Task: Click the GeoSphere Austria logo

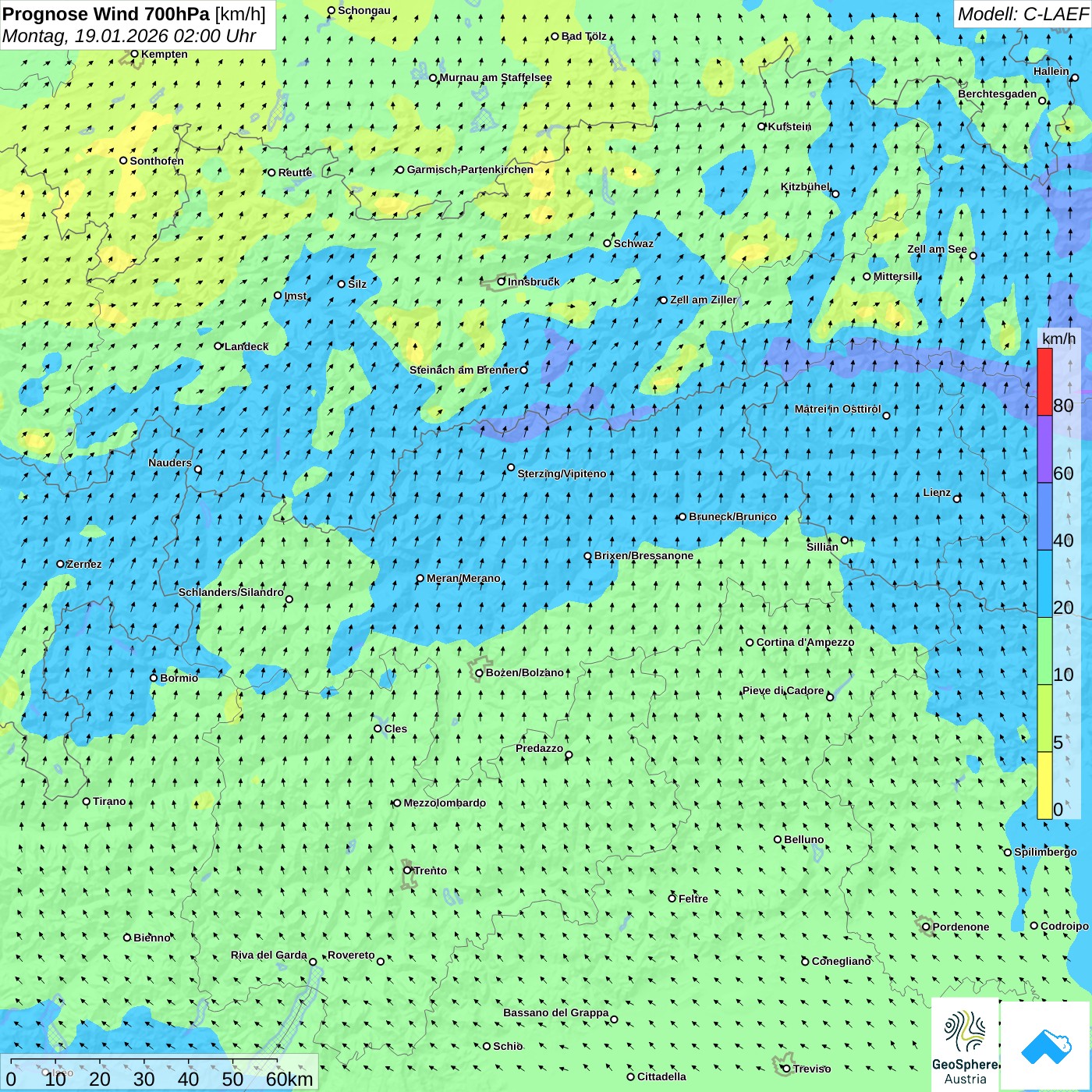Action: (965, 1046)
